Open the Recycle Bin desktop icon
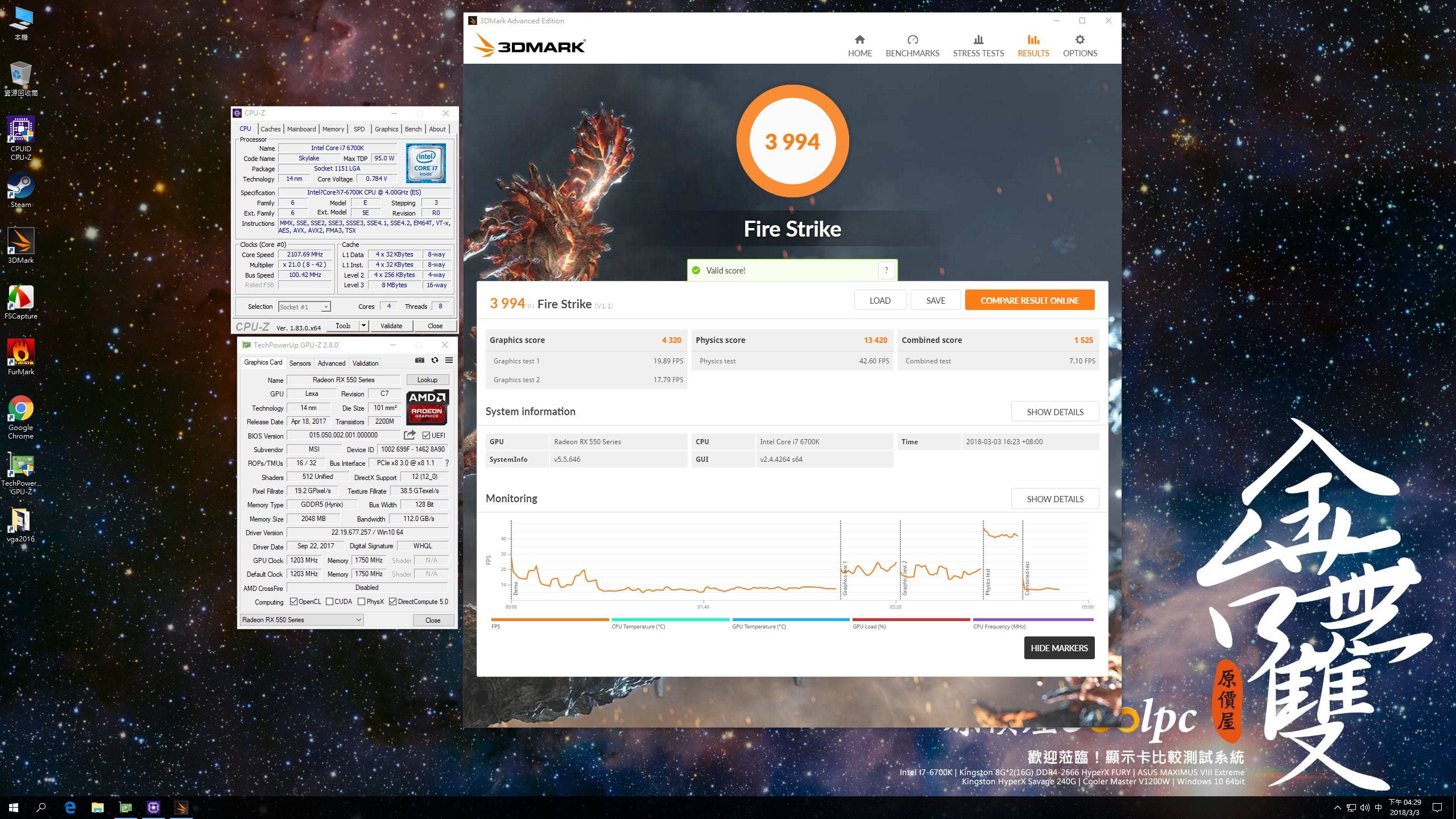The width and height of the screenshot is (1456, 819). (21, 79)
